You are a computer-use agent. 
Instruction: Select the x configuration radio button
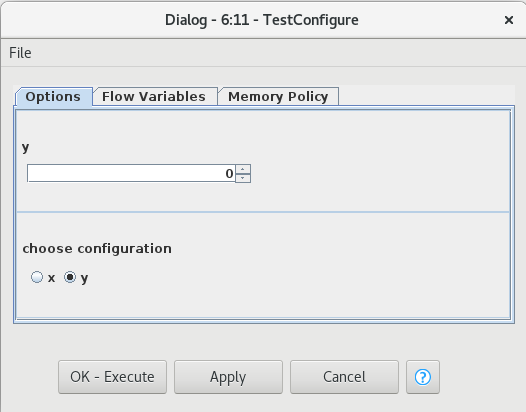(37, 277)
